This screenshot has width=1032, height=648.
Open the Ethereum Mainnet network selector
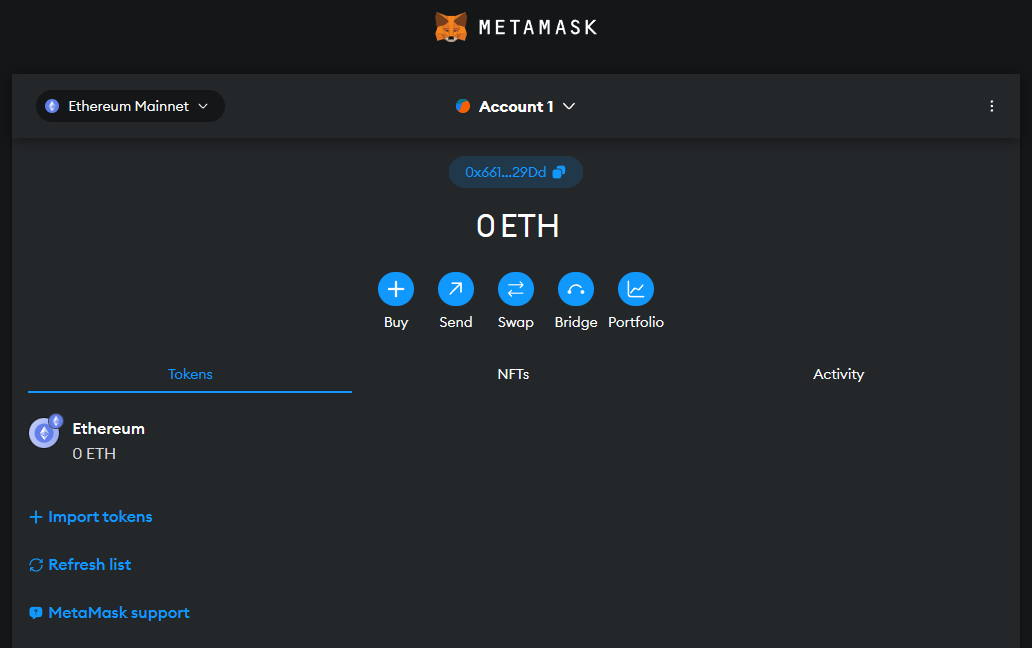pos(129,105)
